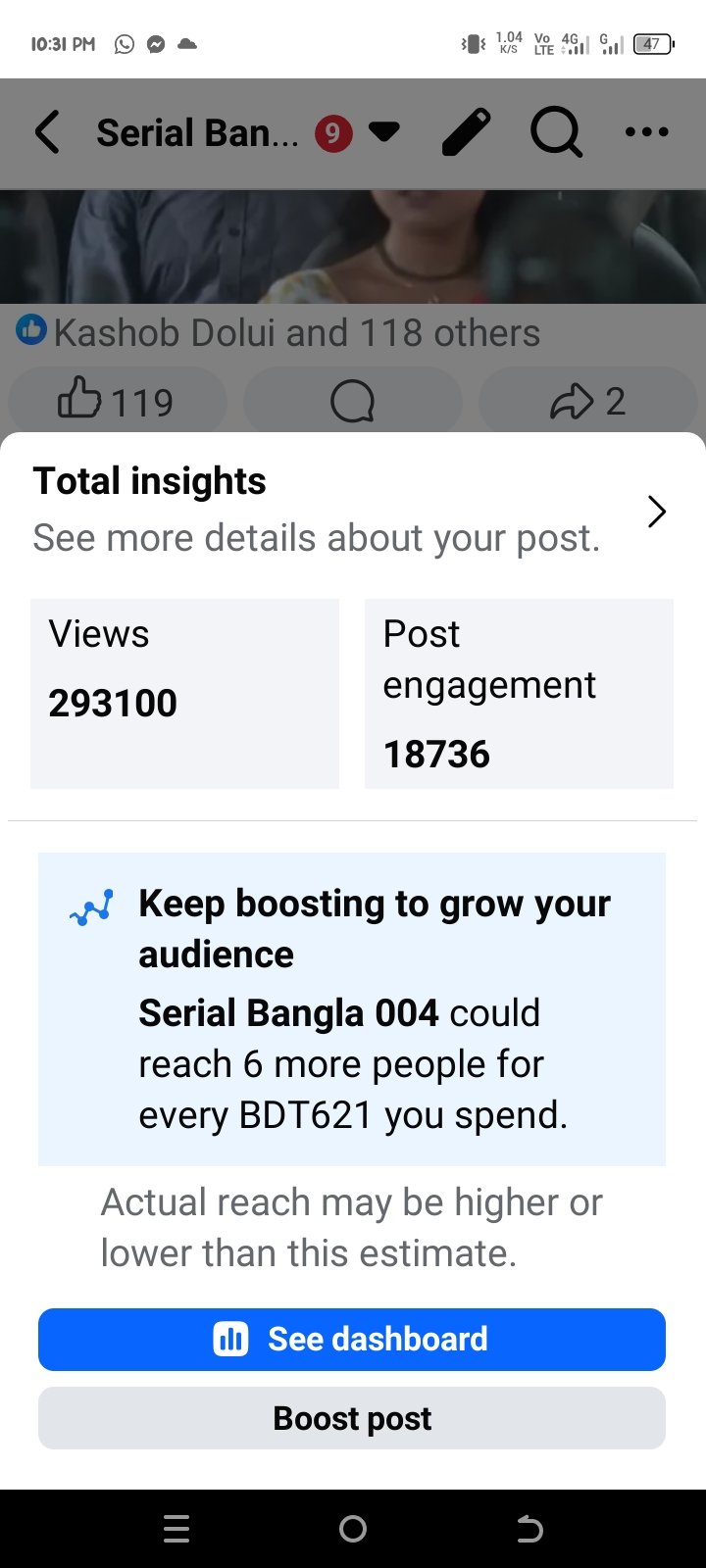This screenshot has width=706, height=1568.
Task: Open the Post engagement 18736 card
Action: 519,694
